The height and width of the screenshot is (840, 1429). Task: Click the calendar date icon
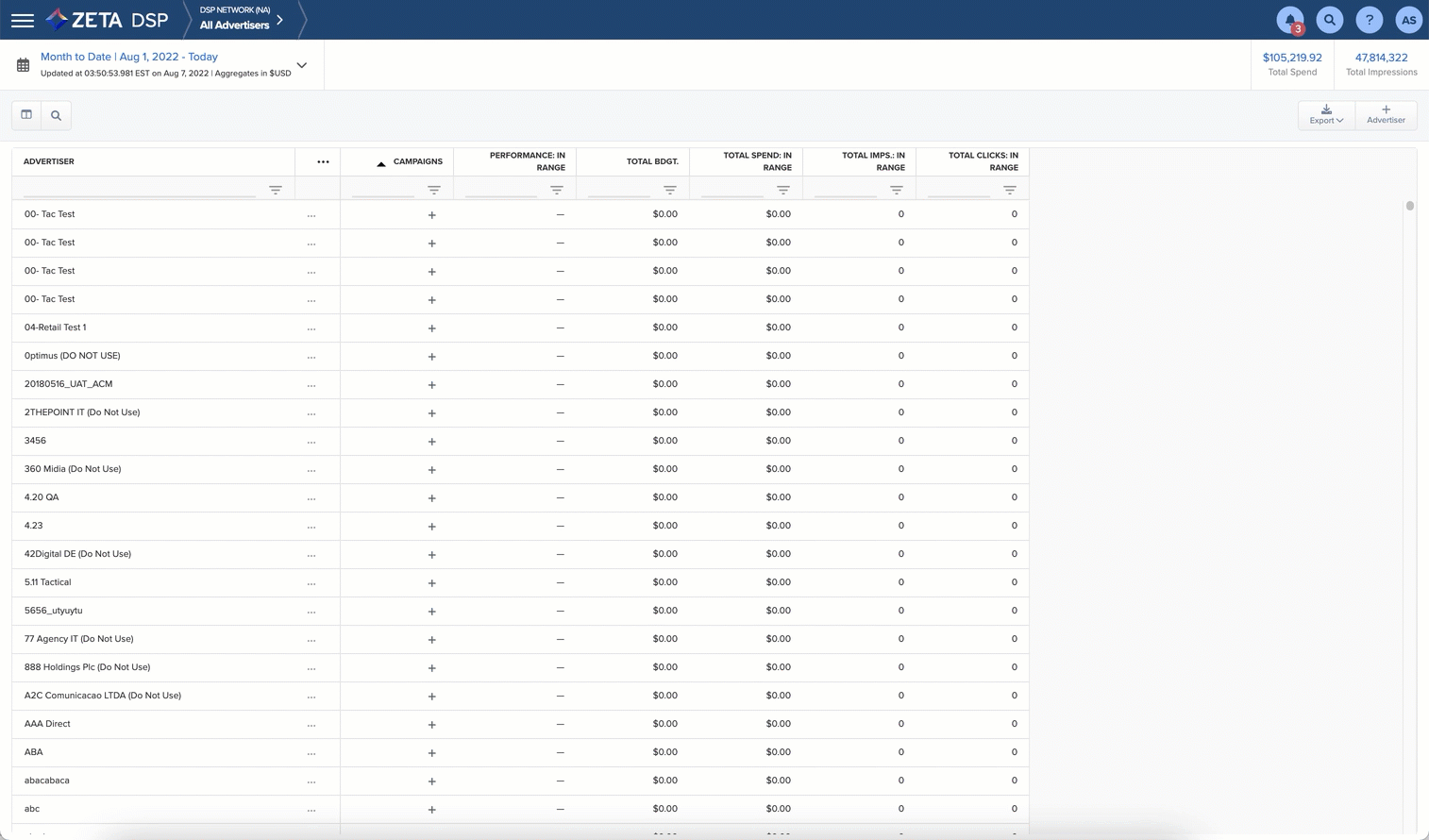(24, 65)
